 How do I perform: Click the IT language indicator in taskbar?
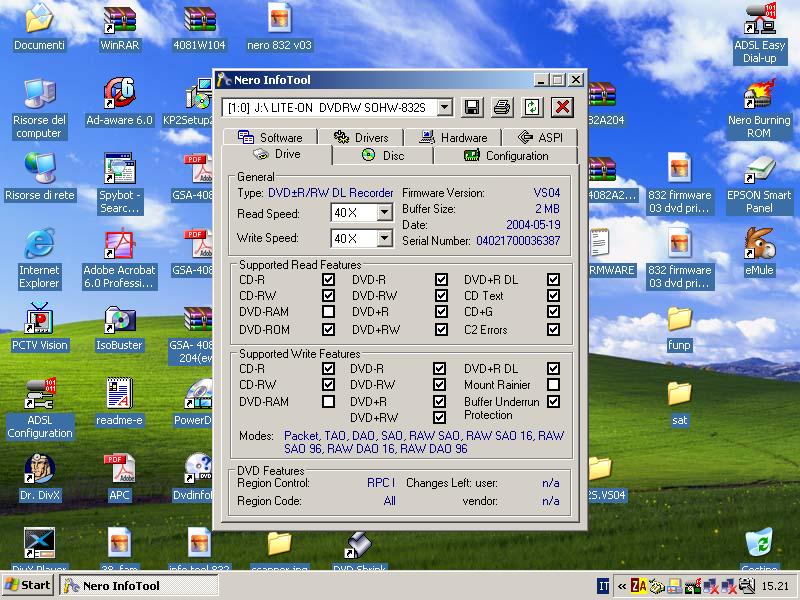pos(603,586)
